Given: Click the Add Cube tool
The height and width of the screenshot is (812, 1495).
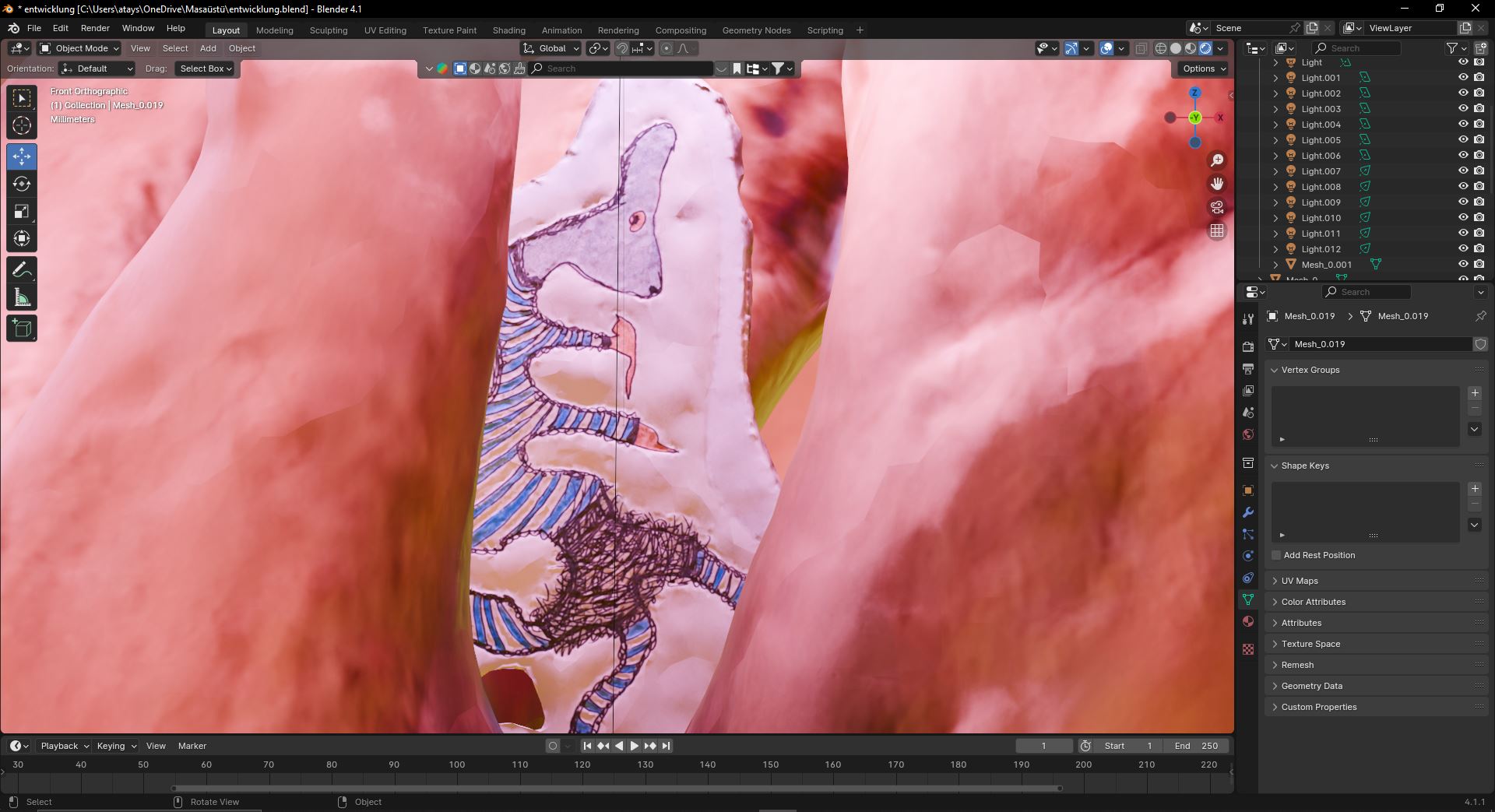Looking at the screenshot, I should coord(22,329).
